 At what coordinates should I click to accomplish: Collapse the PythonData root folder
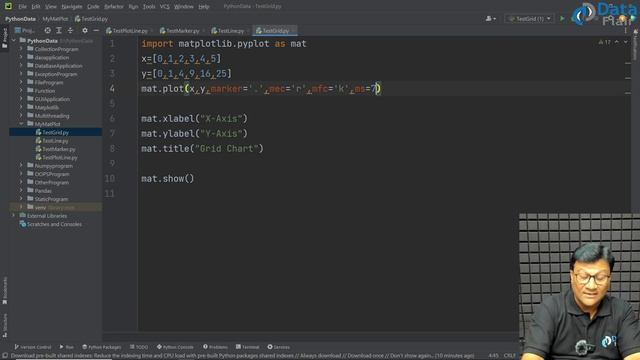click(14, 41)
